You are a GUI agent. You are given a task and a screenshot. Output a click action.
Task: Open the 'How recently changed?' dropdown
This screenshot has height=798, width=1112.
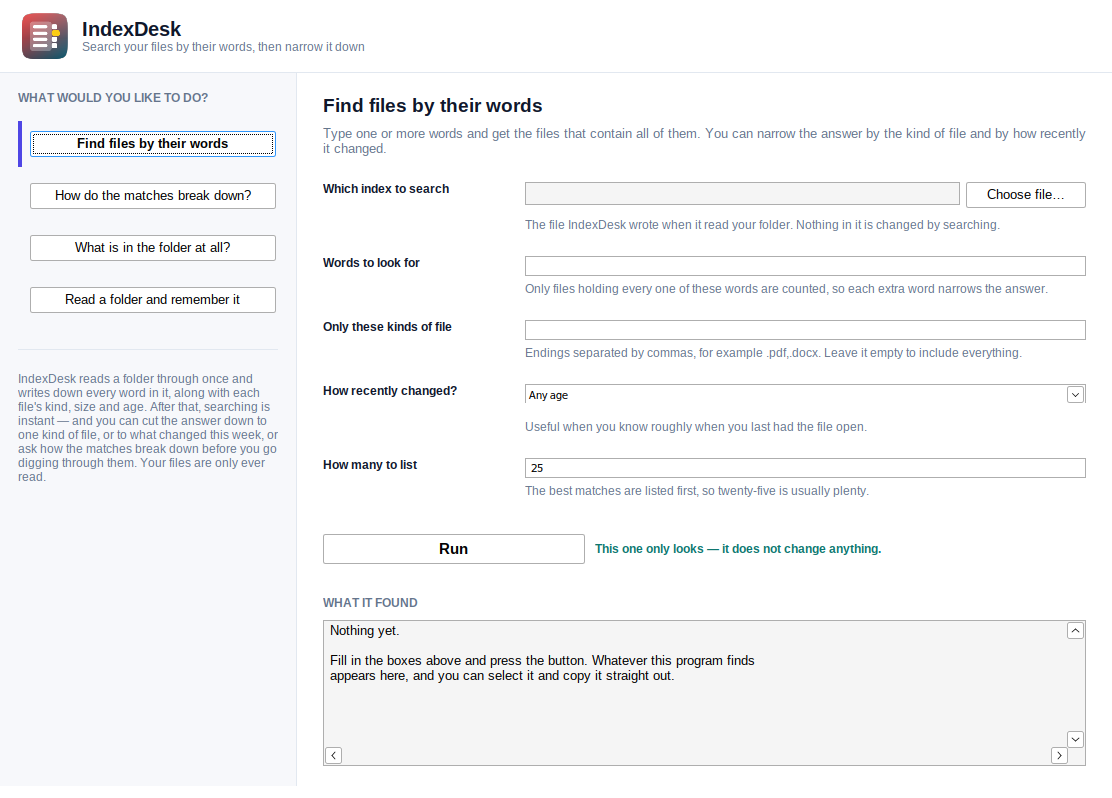pos(805,394)
